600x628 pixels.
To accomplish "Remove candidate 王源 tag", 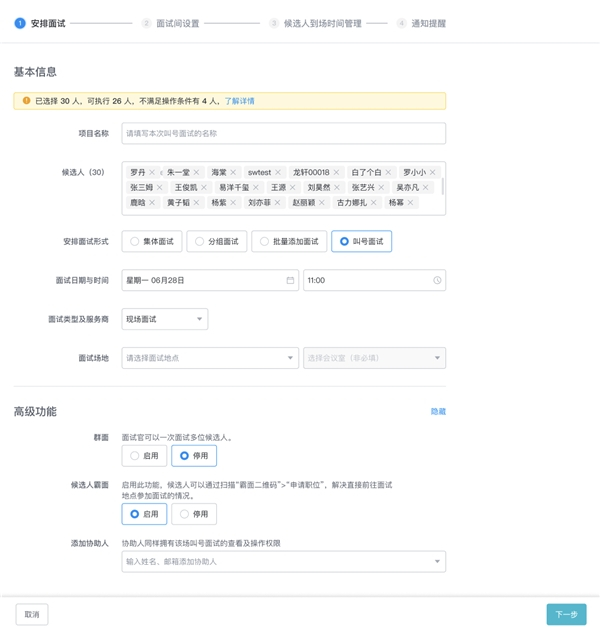I will pos(292,187).
